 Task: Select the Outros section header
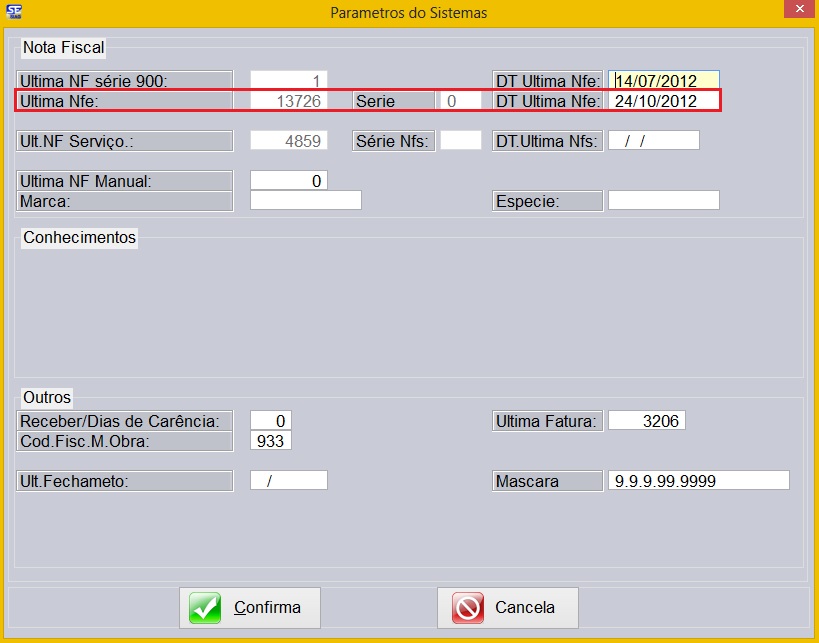click(x=46, y=397)
